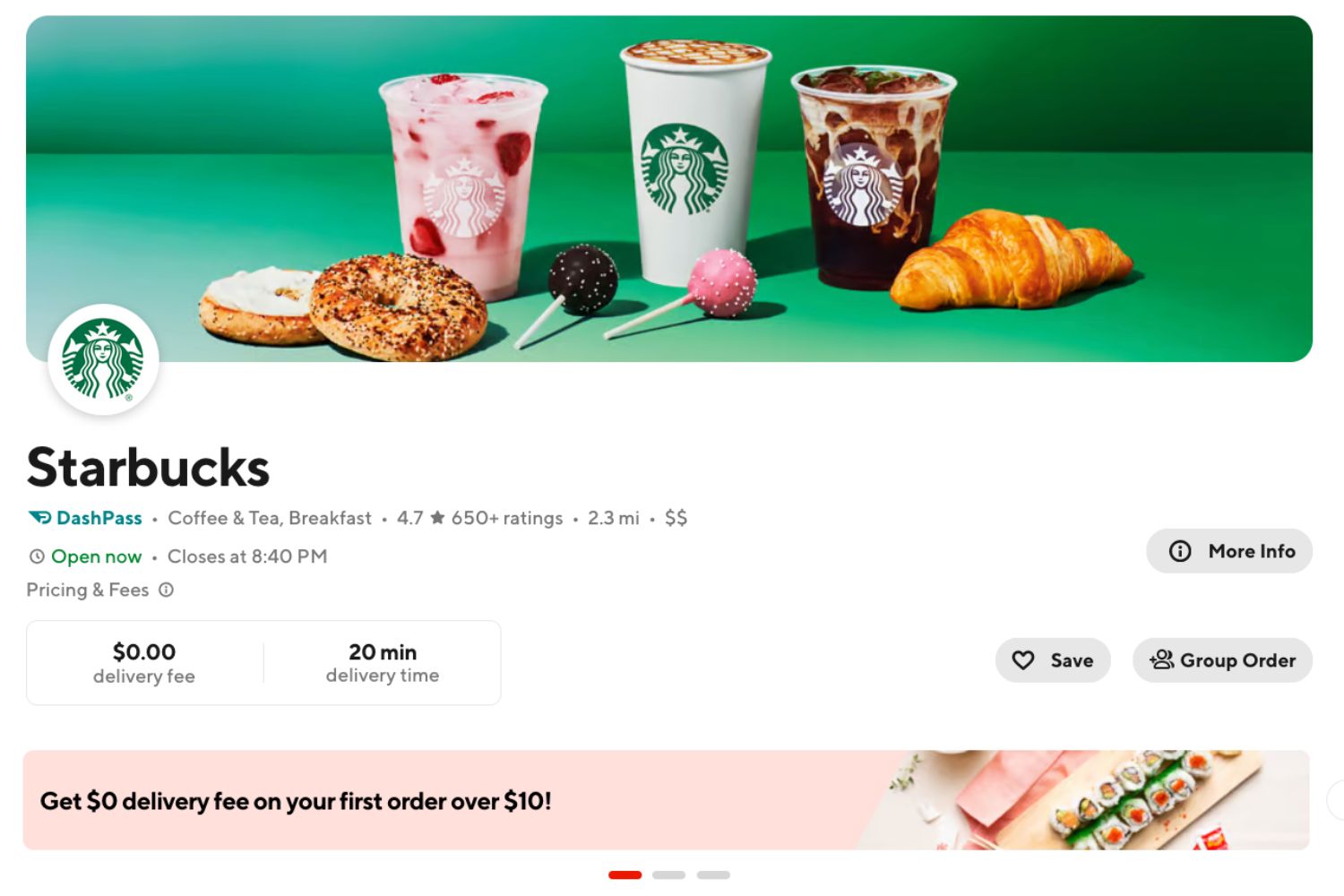Select the first red carousel indicator

tap(625, 874)
